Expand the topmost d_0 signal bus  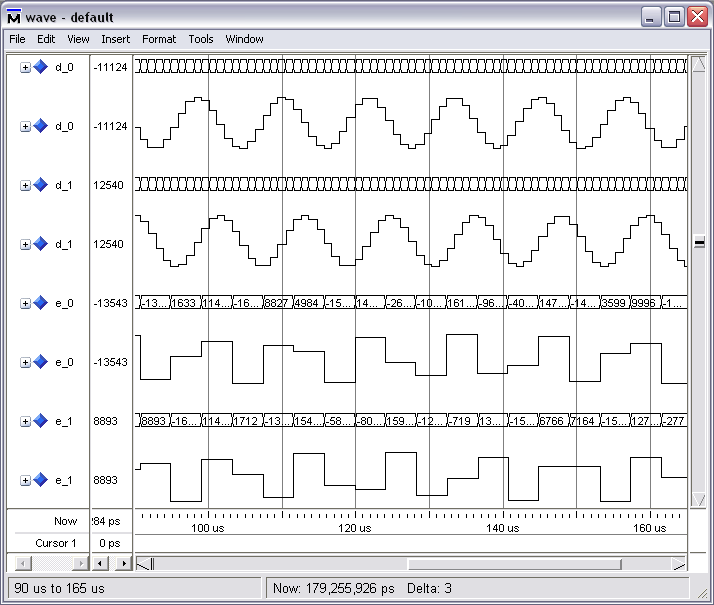(x=26, y=67)
